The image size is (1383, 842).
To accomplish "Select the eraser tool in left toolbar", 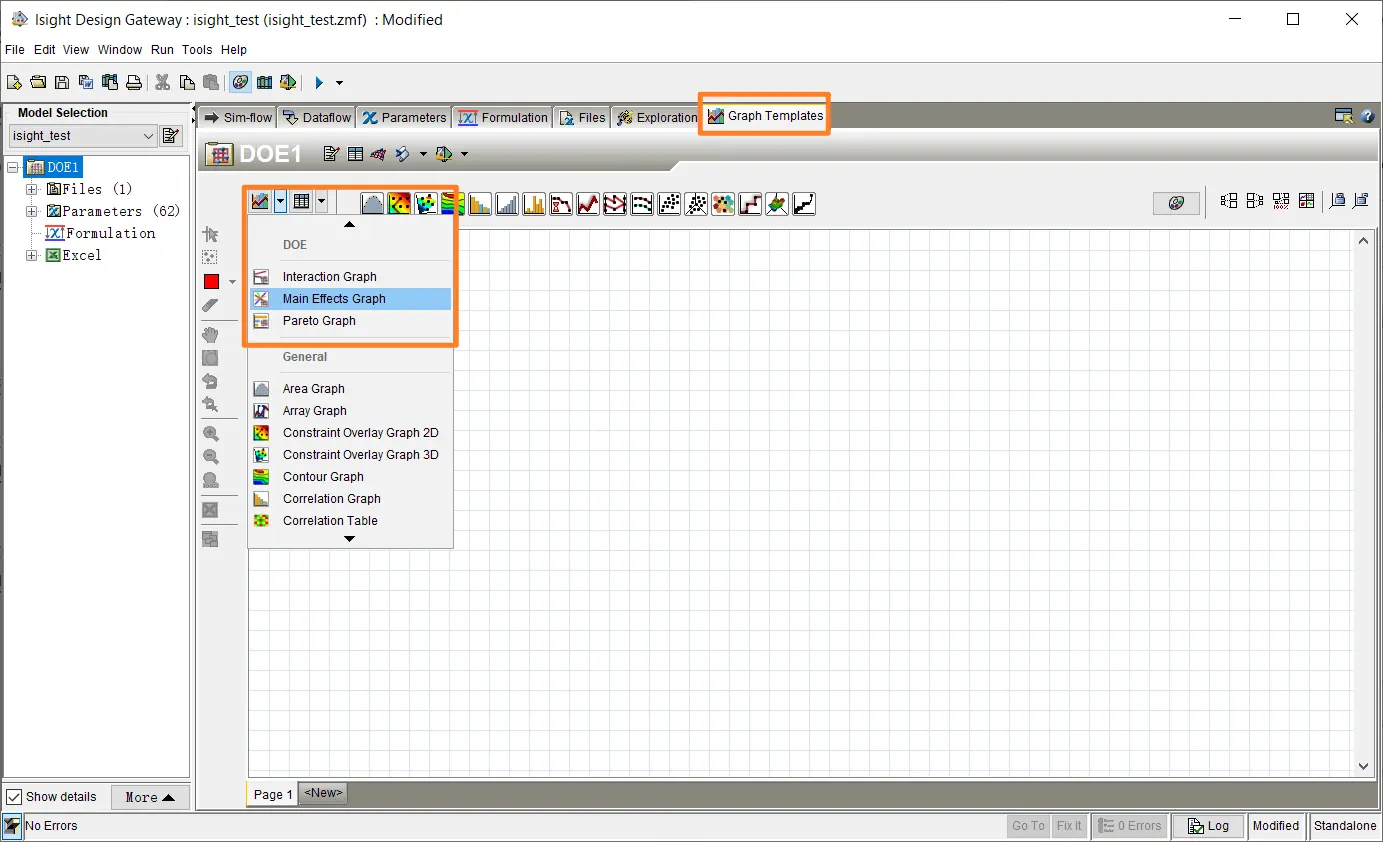I will click(x=210, y=305).
